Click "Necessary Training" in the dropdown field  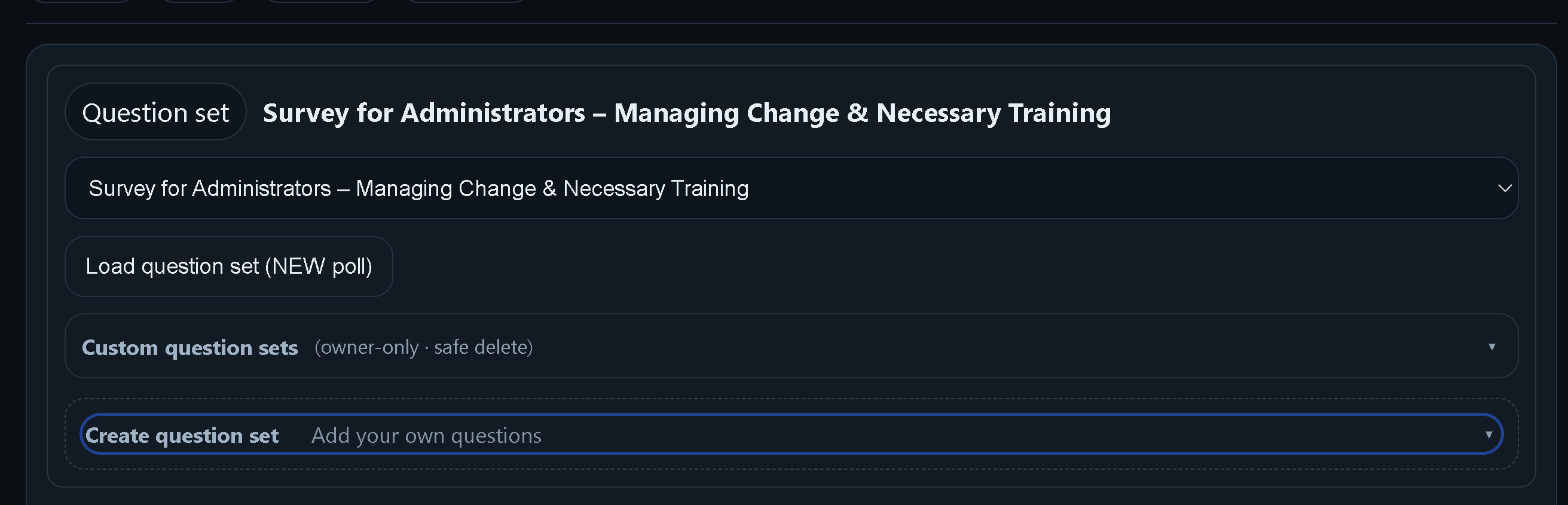point(656,189)
